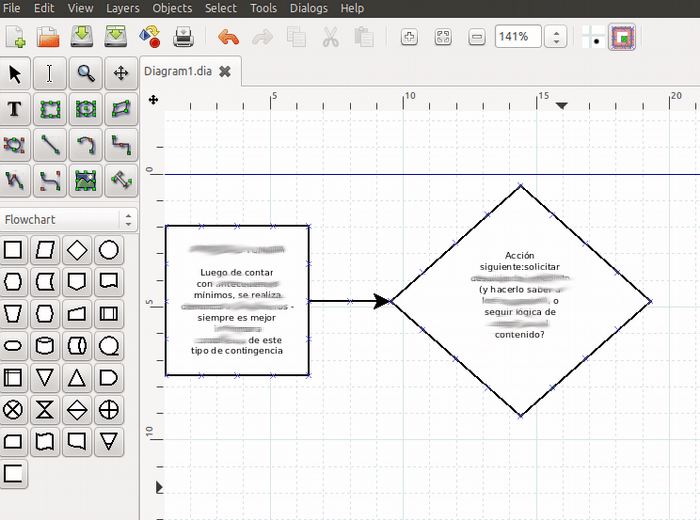Toggle snap-to-grid button in toolbar
Viewport: 700px width, 520px height.
pyautogui.click(x=593, y=37)
